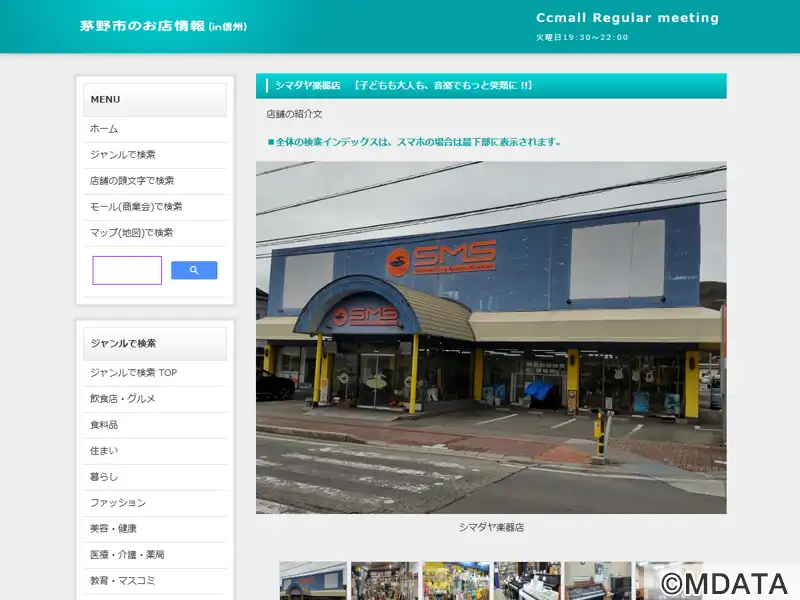Open the 美容・健康 category

coord(113,529)
